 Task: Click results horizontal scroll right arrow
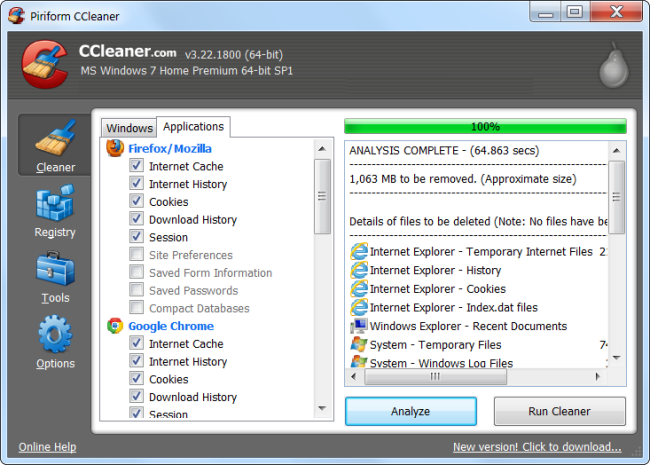tap(598, 377)
